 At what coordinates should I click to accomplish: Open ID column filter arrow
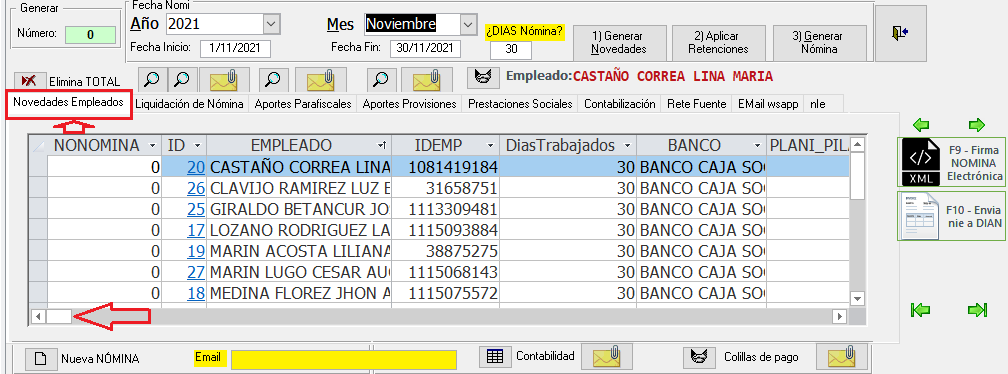pos(197,145)
